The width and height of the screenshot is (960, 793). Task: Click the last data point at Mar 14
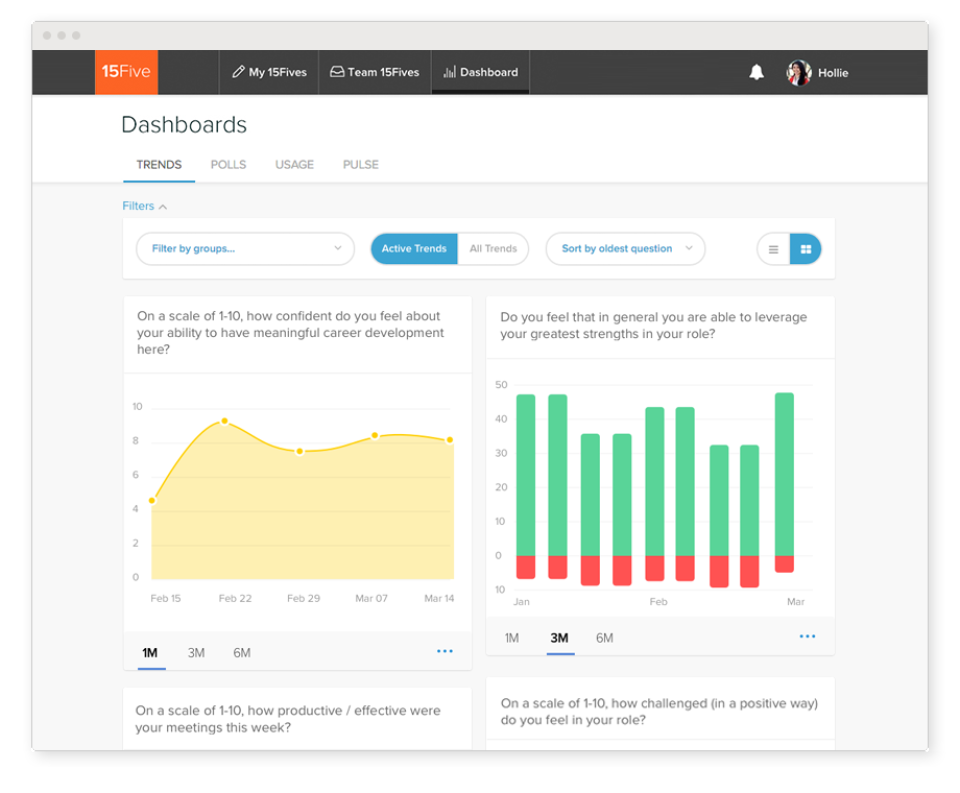click(450, 440)
